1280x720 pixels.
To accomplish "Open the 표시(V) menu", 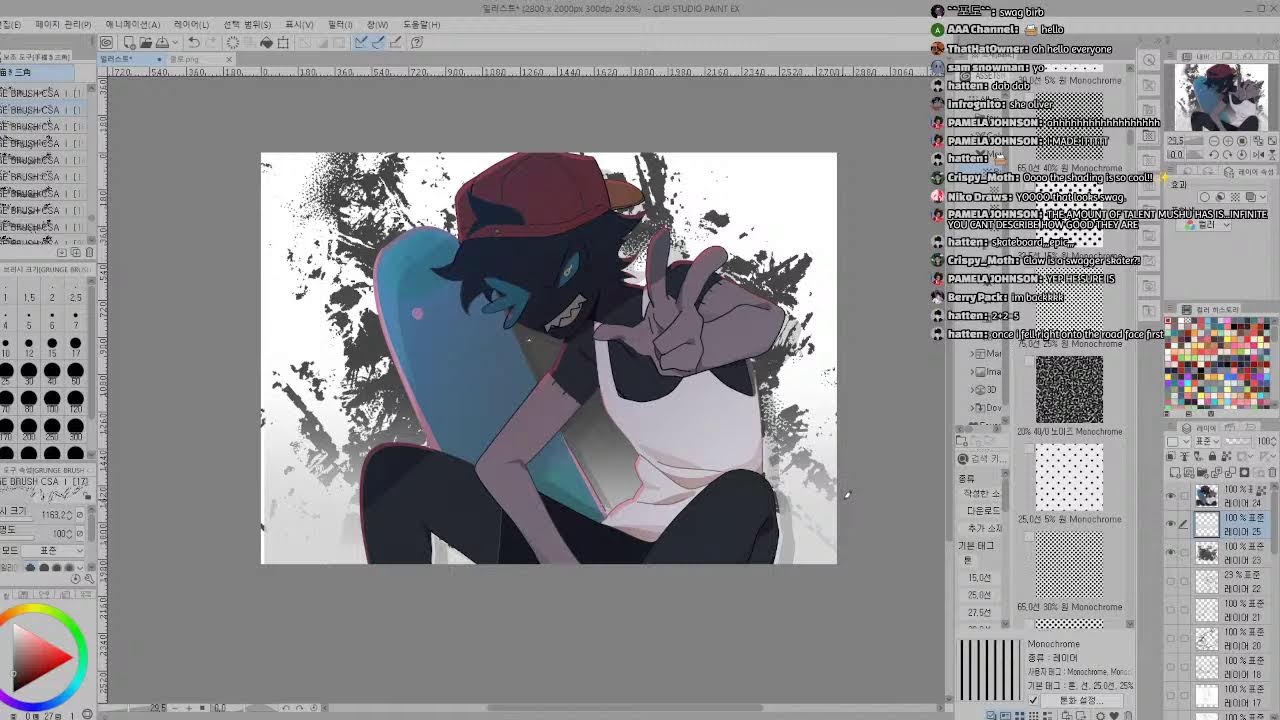I will click(299, 24).
